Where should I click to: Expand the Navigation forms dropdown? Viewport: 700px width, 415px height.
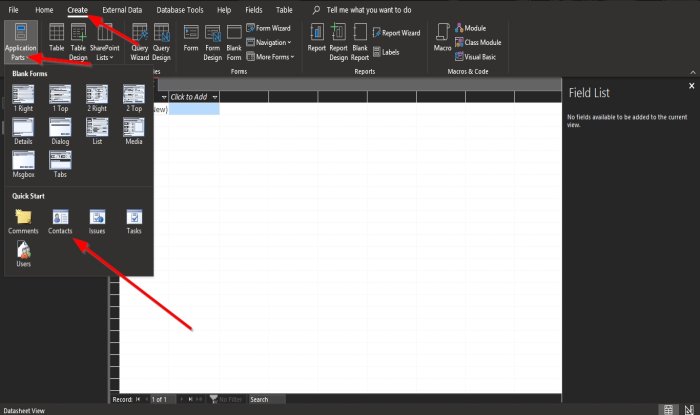click(x=269, y=42)
